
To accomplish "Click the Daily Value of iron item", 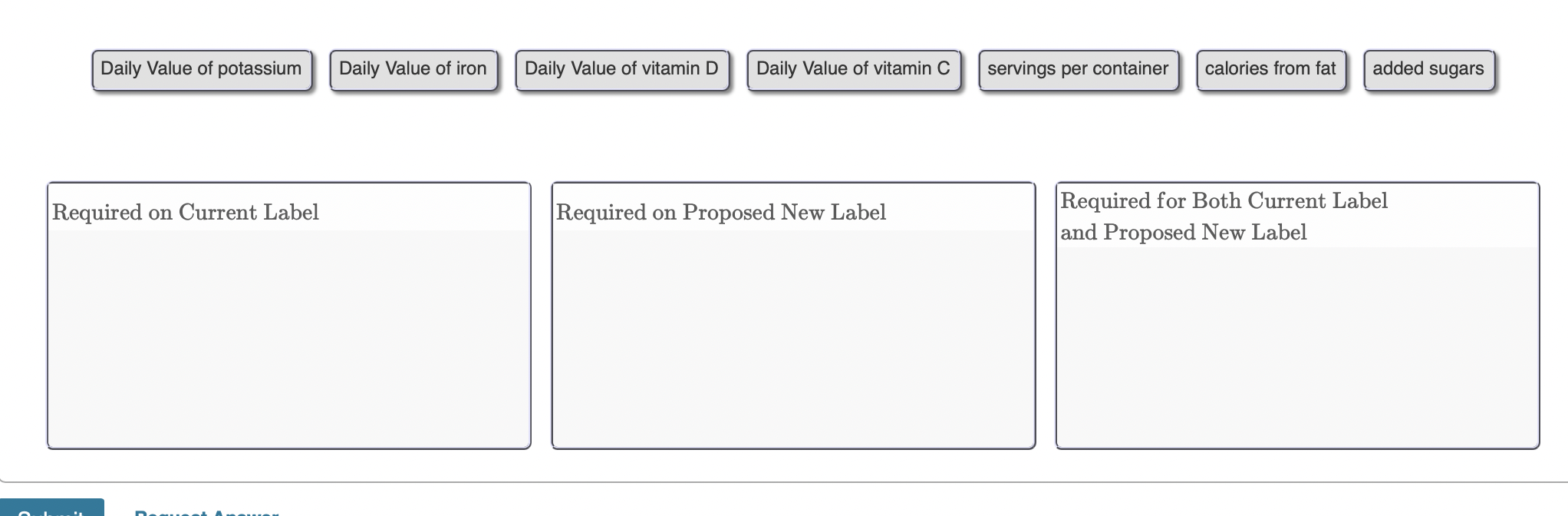I will coord(413,70).
